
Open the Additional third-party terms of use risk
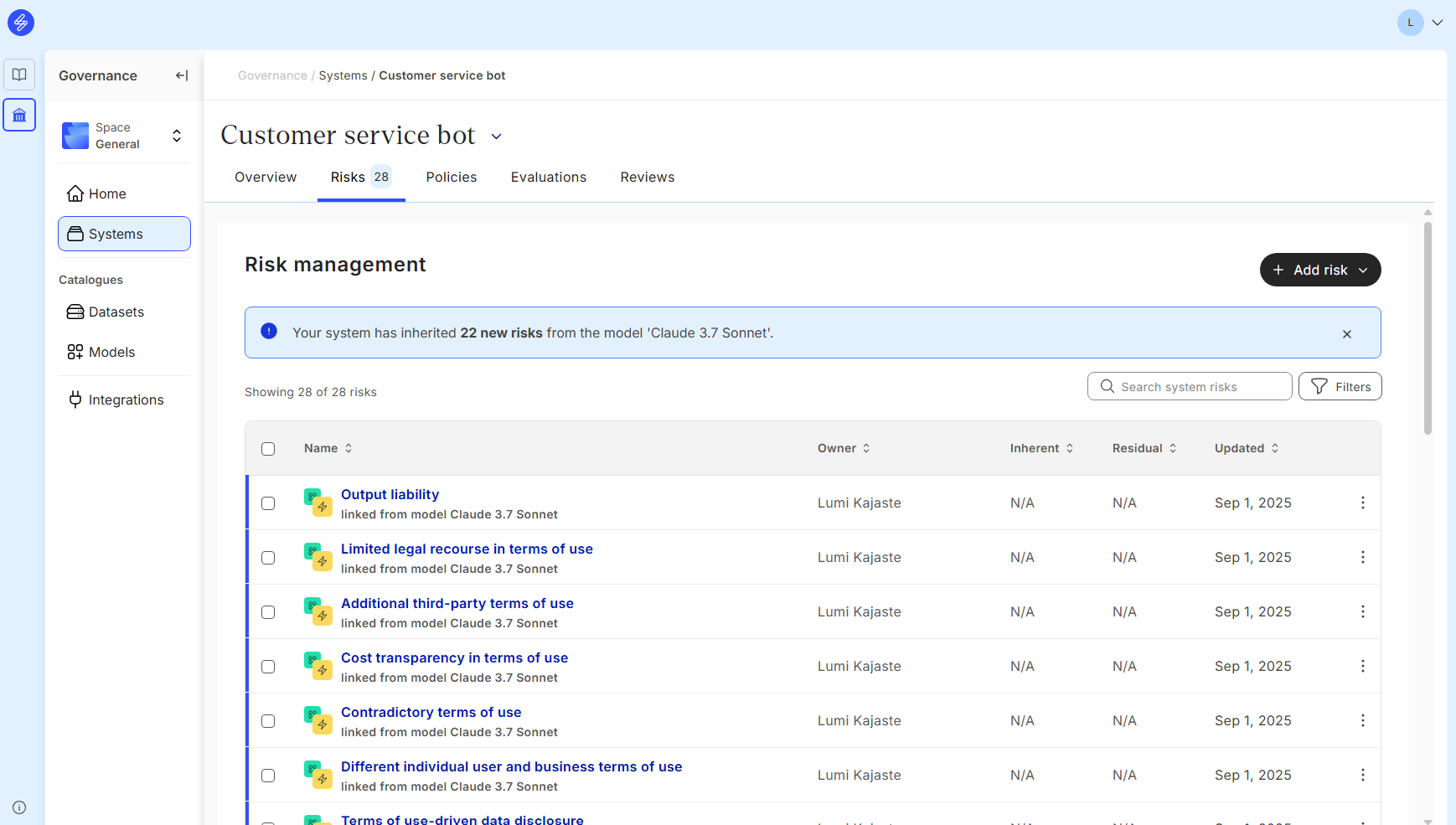pyautogui.click(x=457, y=603)
